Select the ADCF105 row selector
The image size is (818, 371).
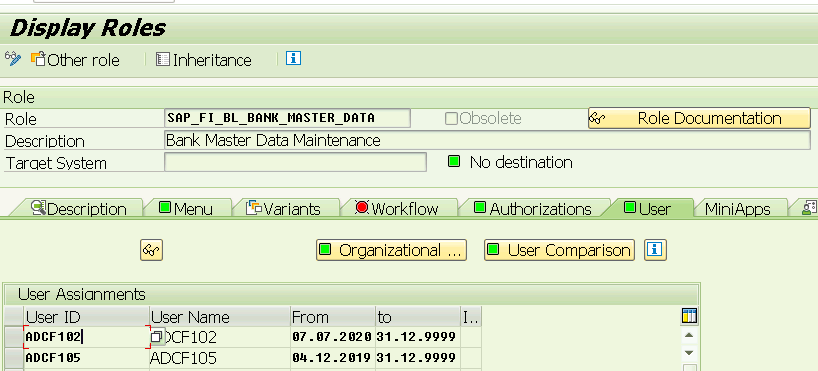point(14,358)
